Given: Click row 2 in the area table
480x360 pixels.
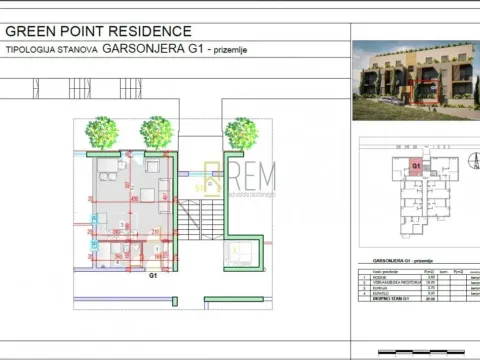Looking at the screenshot, I should 419,282.
